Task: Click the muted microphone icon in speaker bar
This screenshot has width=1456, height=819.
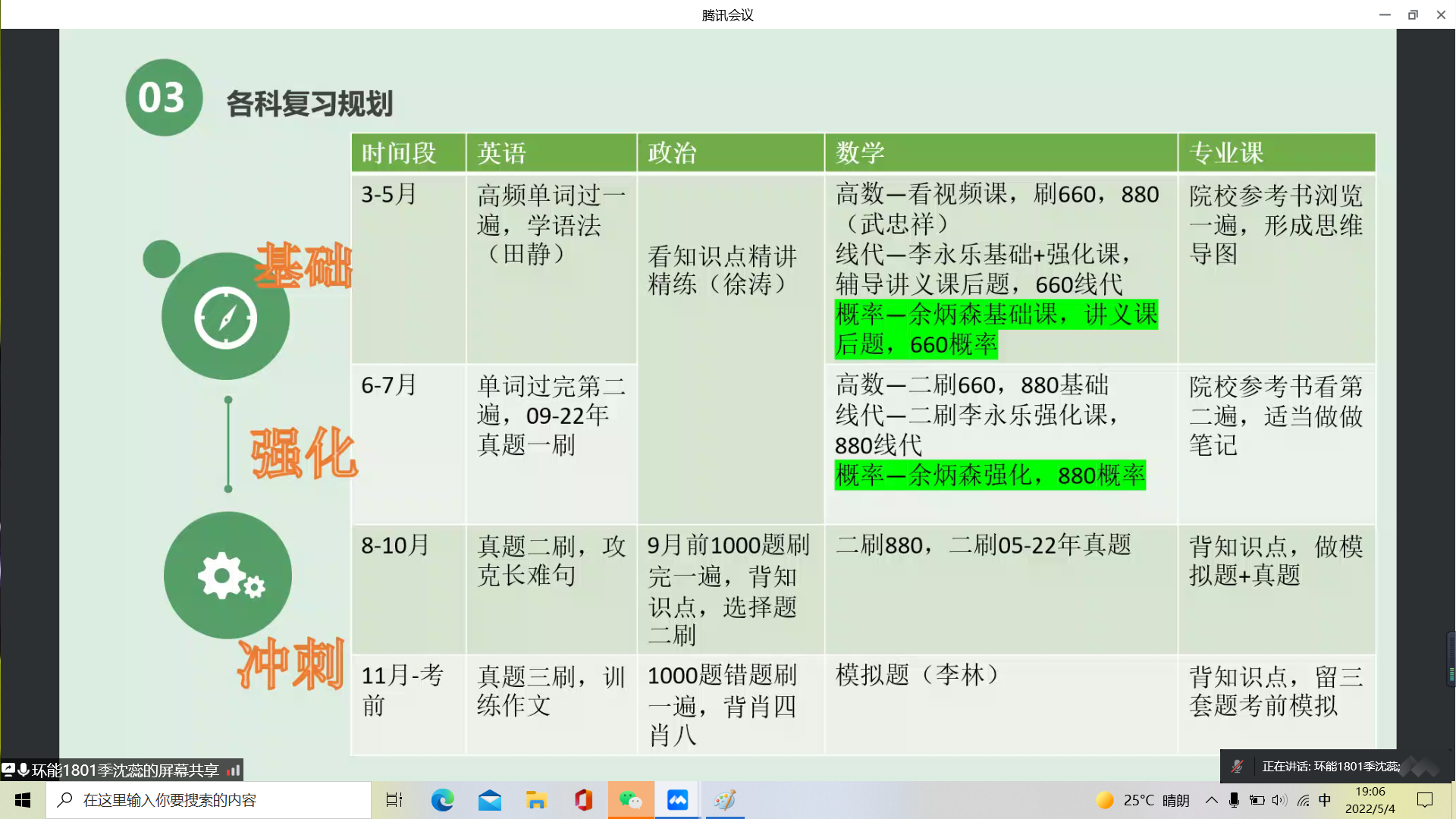Action: [x=1237, y=767]
